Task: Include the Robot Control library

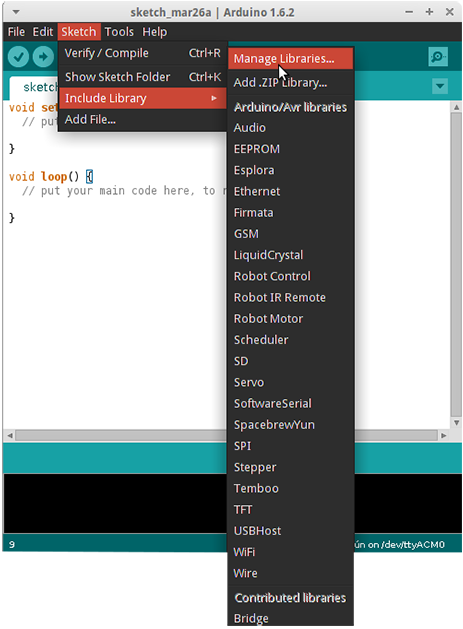Action: pyautogui.click(x=290, y=276)
